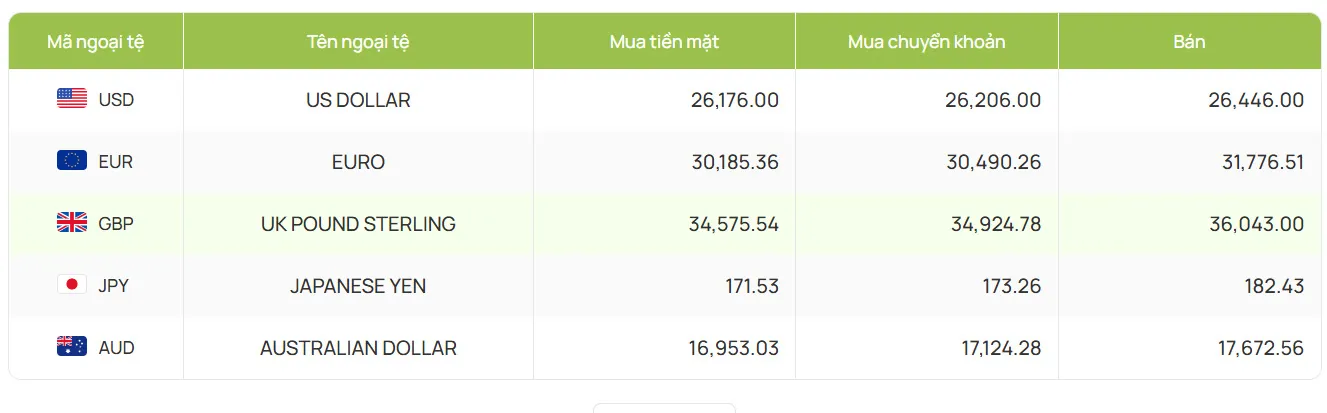Select the UK POUND STERLING row name
The width and height of the screenshot is (1327, 413).
click(x=358, y=224)
